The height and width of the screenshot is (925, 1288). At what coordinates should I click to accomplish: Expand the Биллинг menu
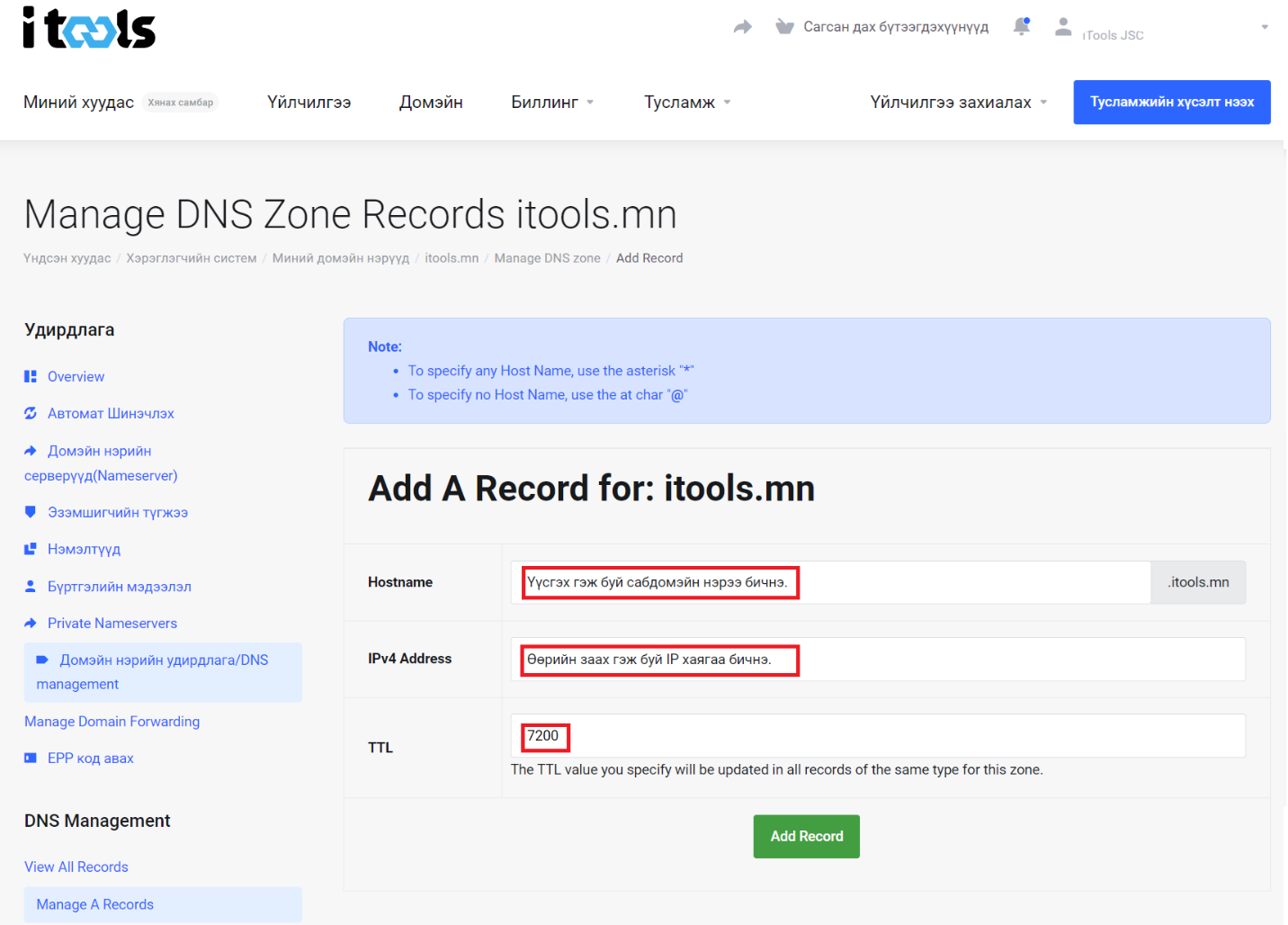coord(552,102)
